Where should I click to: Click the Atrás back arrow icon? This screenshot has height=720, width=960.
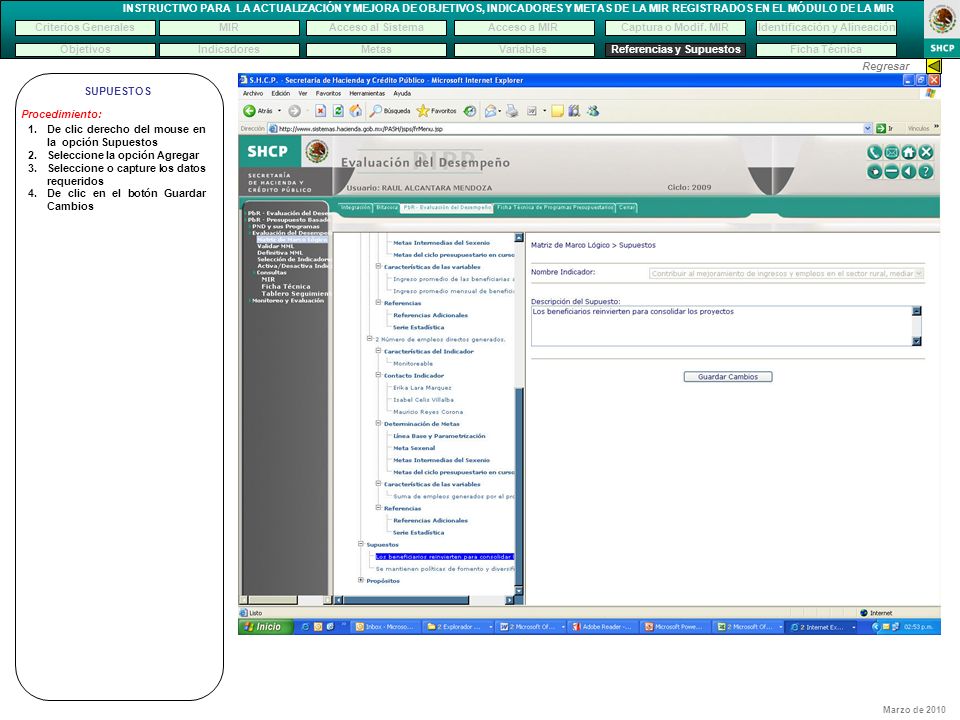(249, 111)
